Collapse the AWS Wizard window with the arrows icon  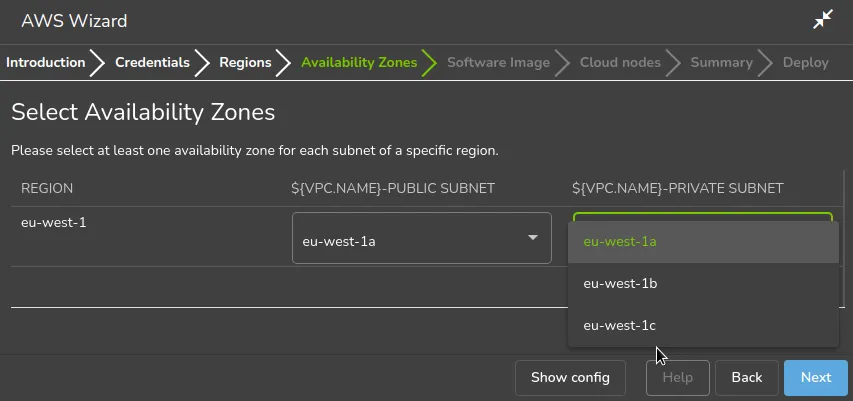point(823,20)
